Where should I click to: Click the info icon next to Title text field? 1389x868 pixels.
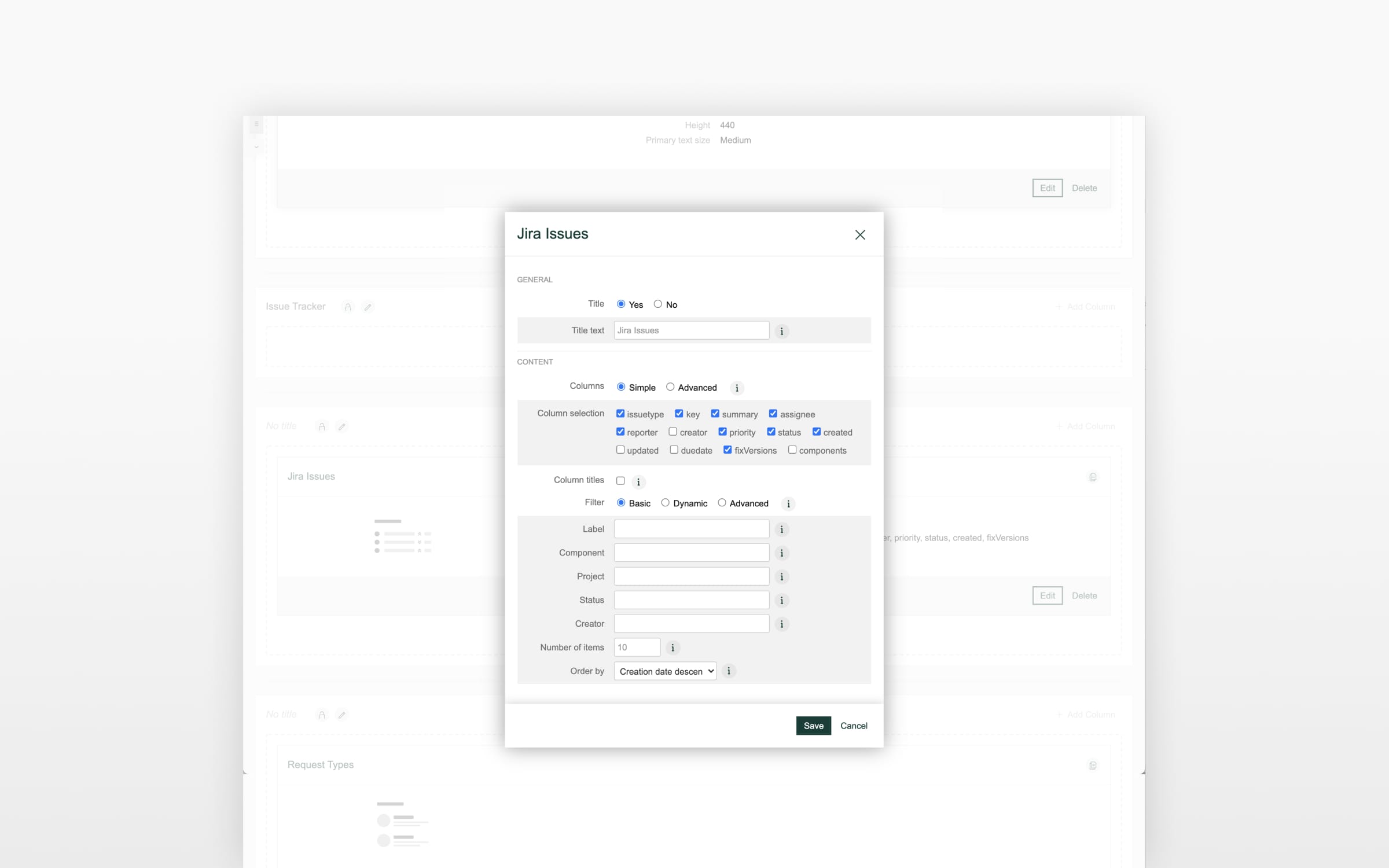point(782,331)
